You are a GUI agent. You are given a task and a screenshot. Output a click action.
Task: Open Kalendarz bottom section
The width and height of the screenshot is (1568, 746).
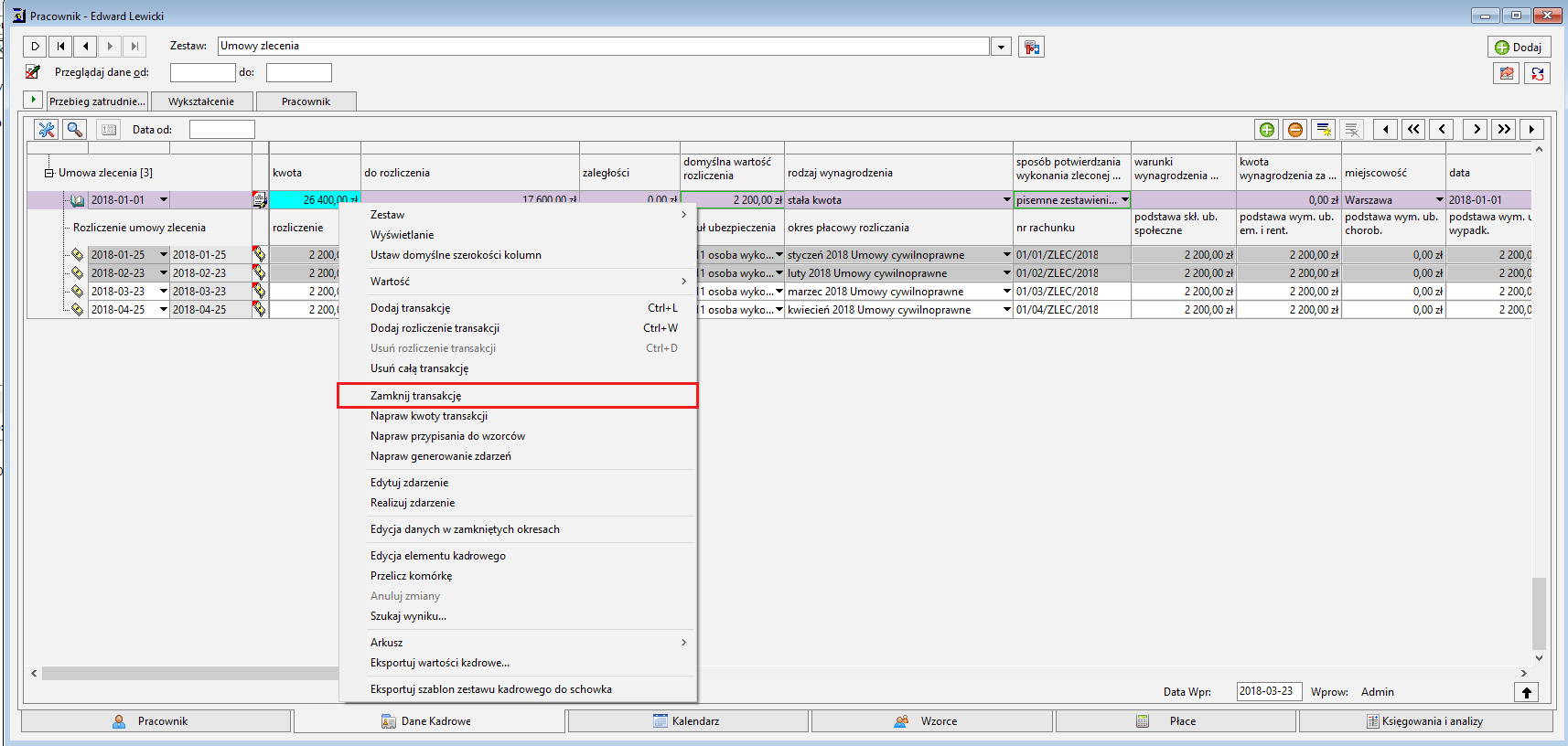point(688,721)
